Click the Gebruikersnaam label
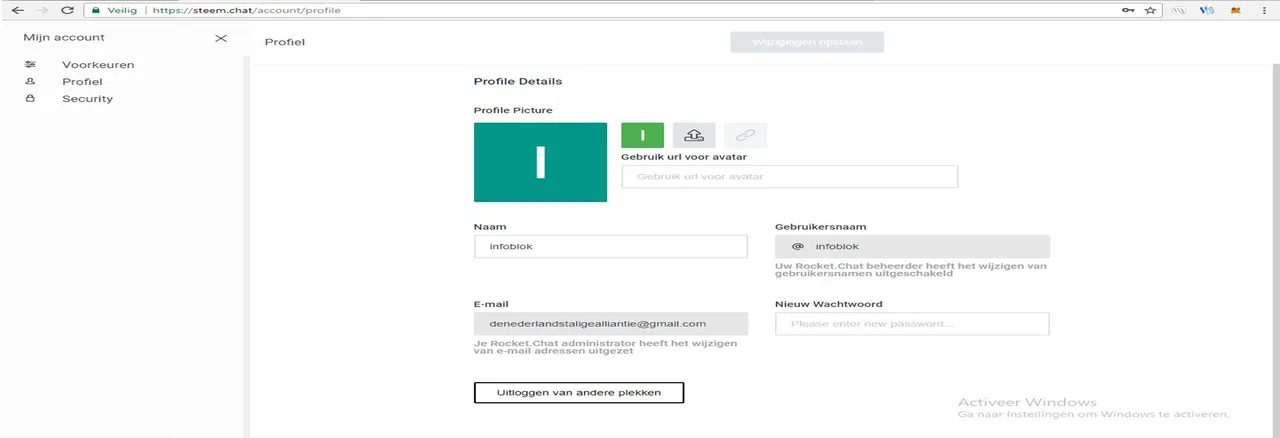Screen dimensions: 1280x438 (820, 227)
